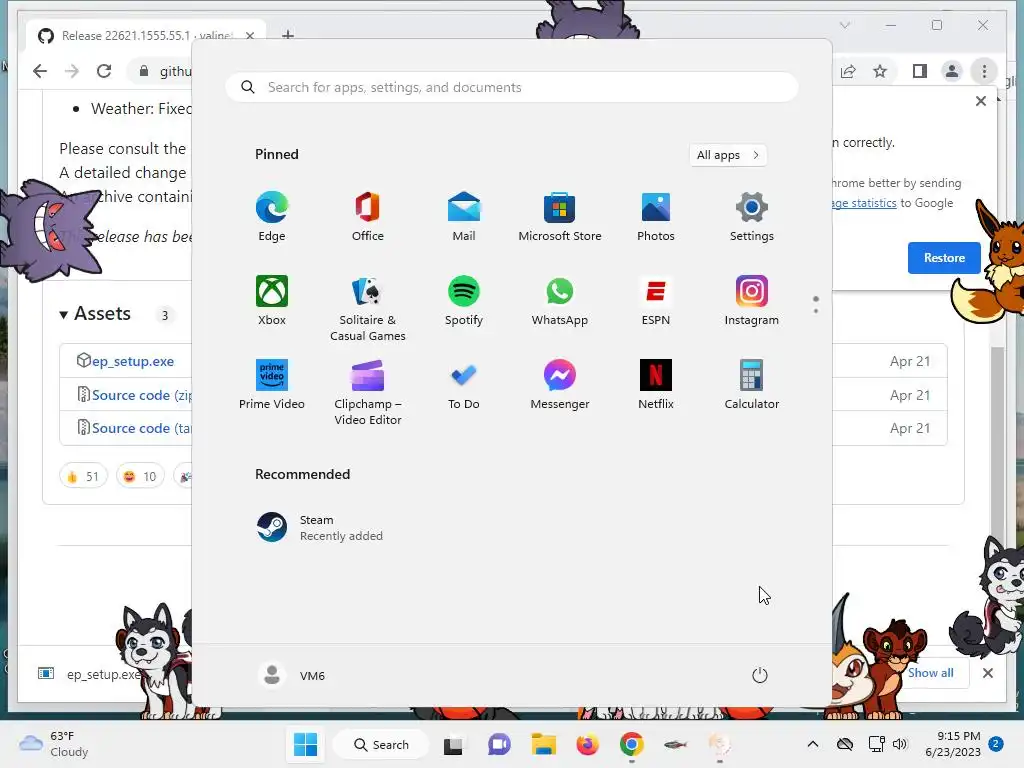The height and width of the screenshot is (768, 1024).
Task: Open Chrome's three-dot menu
Action: pyautogui.click(x=984, y=71)
